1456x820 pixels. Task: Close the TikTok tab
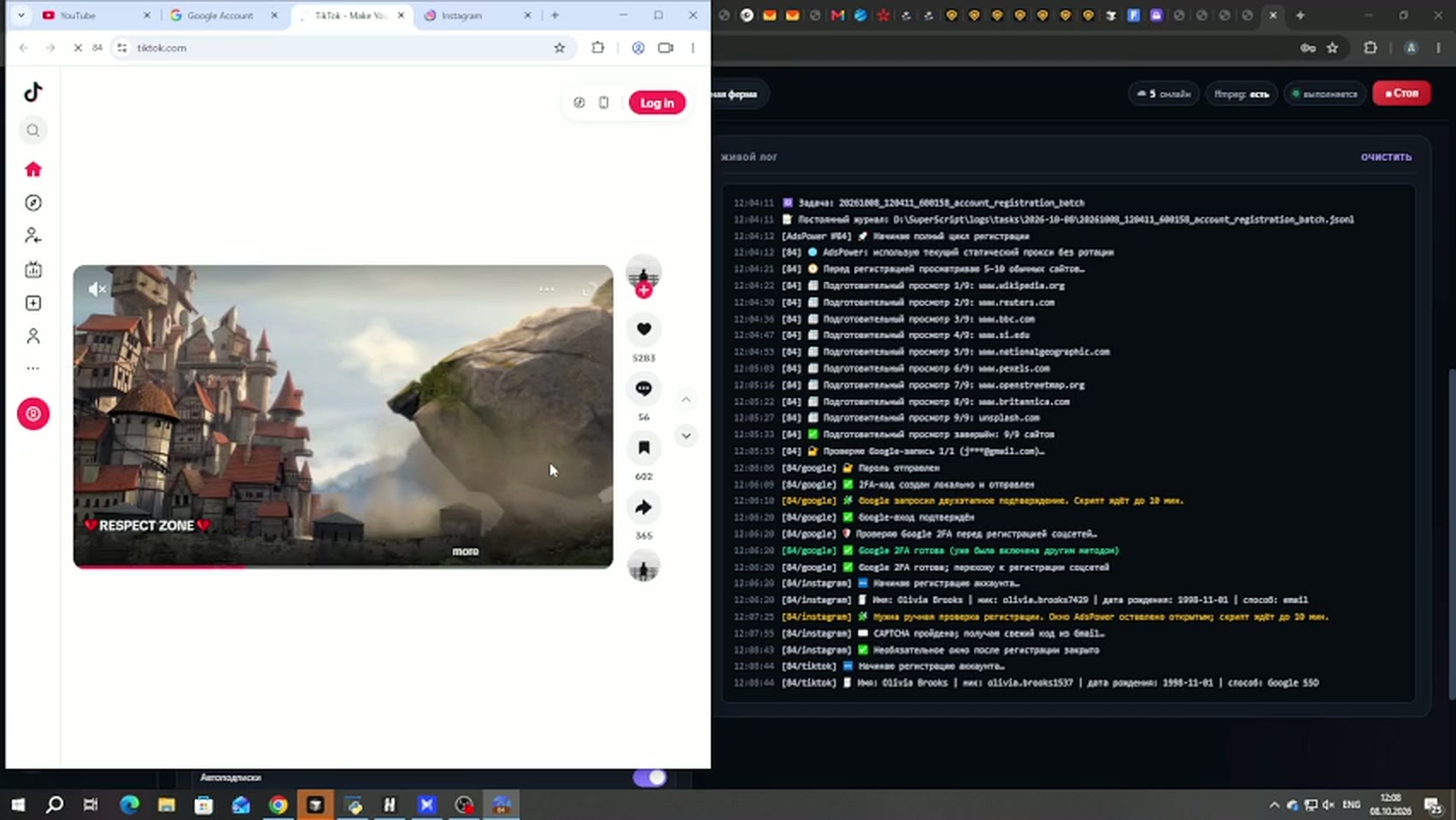pyautogui.click(x=401, y=15)
